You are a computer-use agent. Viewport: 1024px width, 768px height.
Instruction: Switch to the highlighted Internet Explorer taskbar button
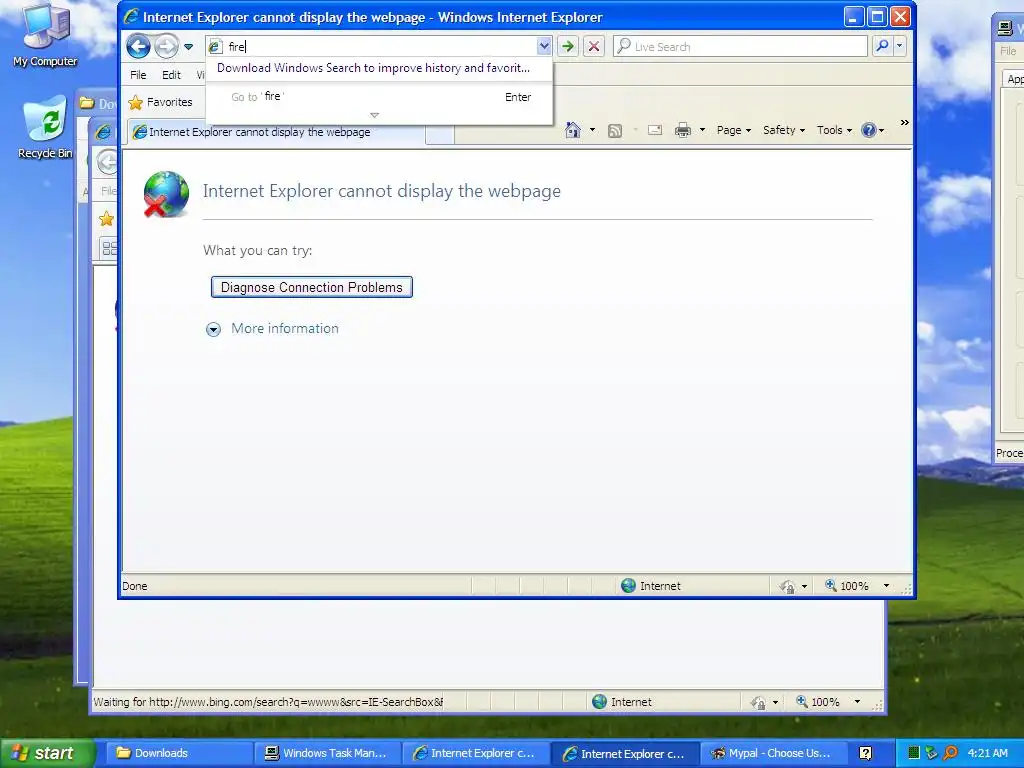[625, 754]
